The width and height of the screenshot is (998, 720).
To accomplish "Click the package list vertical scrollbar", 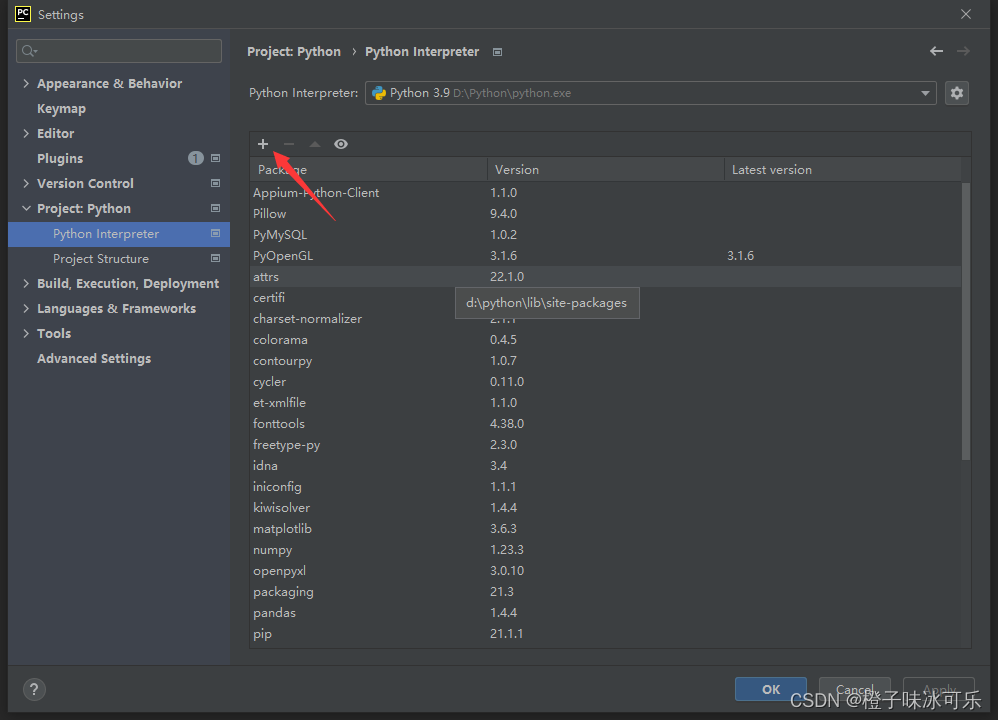I will 966,321.
